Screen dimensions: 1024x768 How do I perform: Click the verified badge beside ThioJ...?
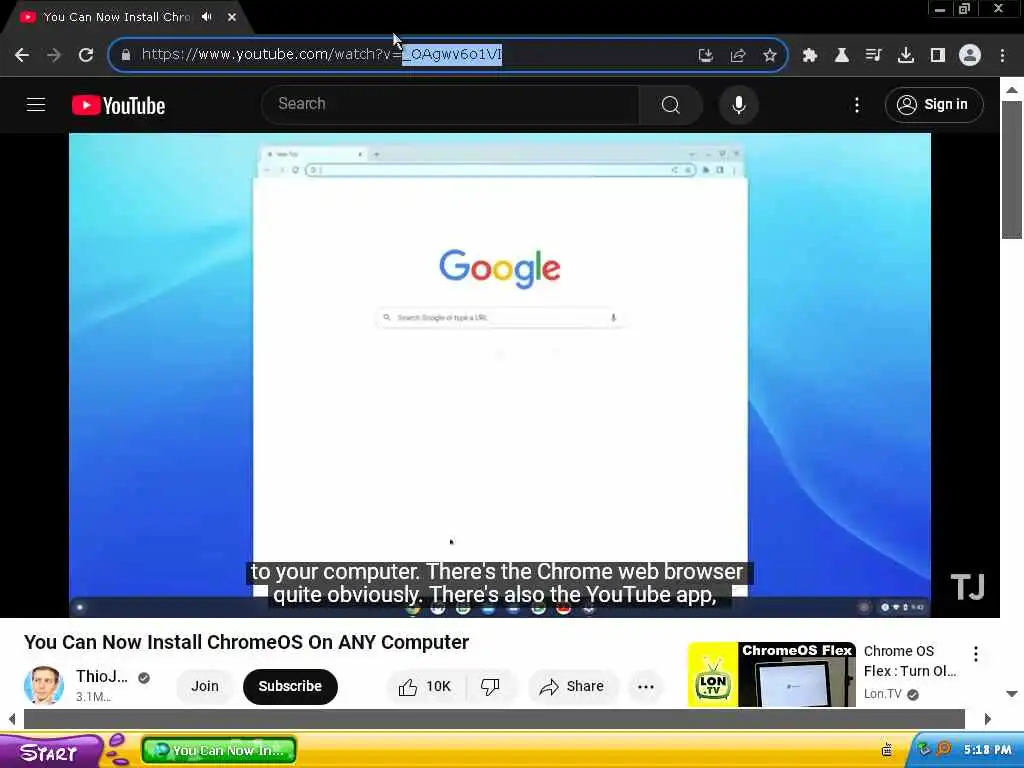(144, 678)
